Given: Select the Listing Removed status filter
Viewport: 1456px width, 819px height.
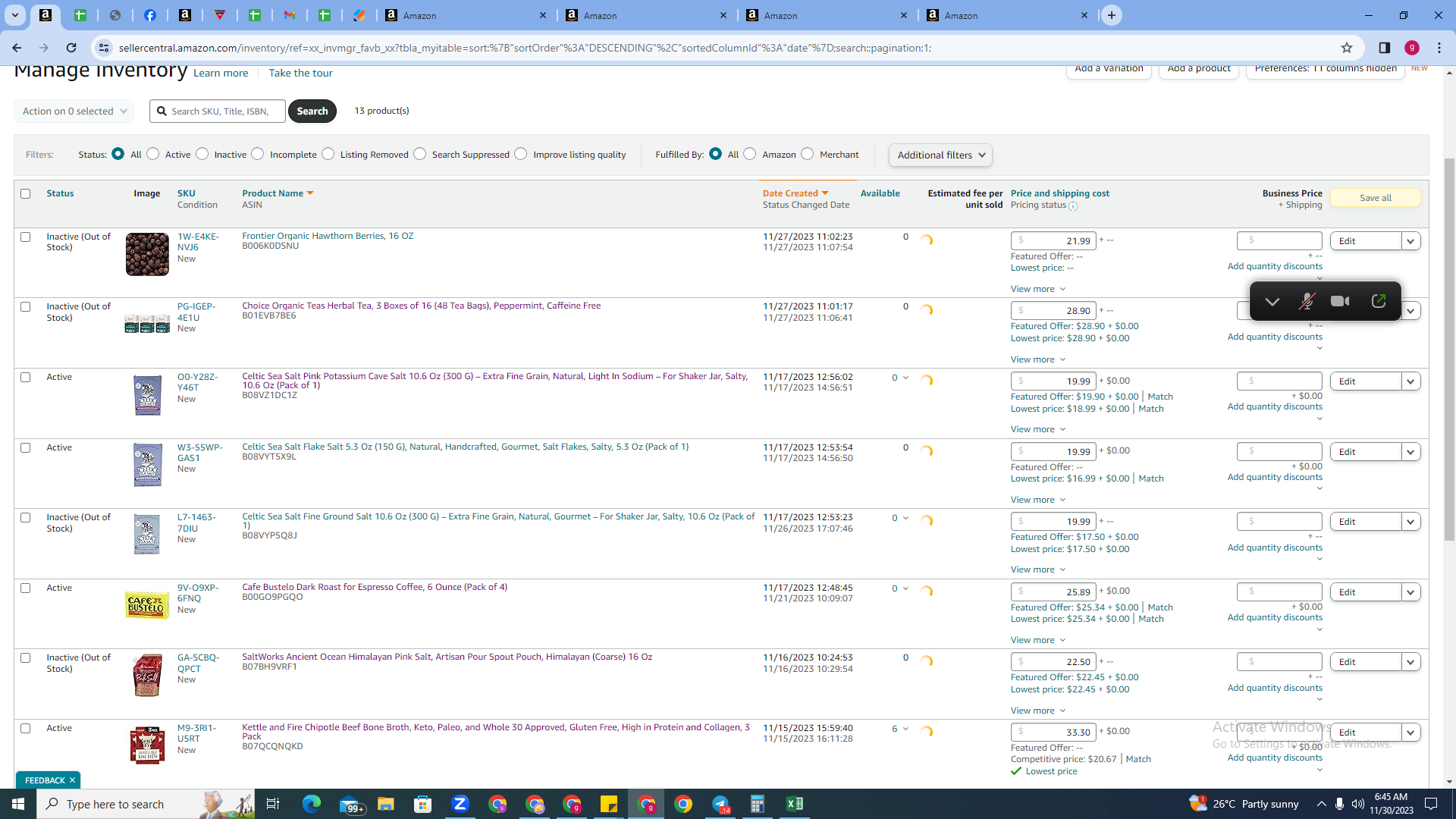Looking at the screenshot, I should click(x=328, y=154).
